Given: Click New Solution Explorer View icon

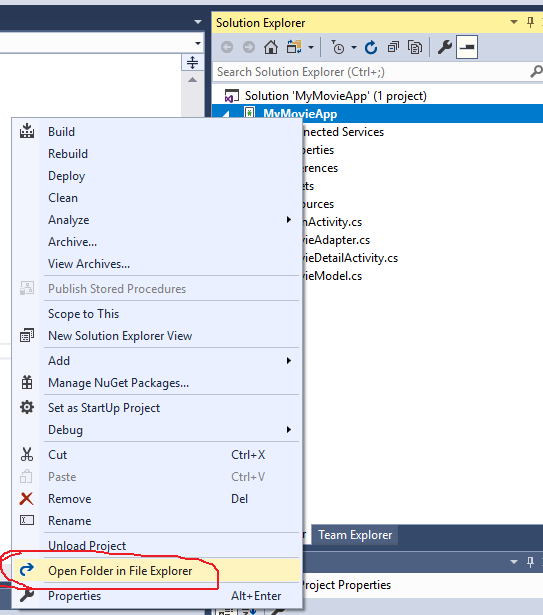Looking at the screenshot, I should pos(27,335).
